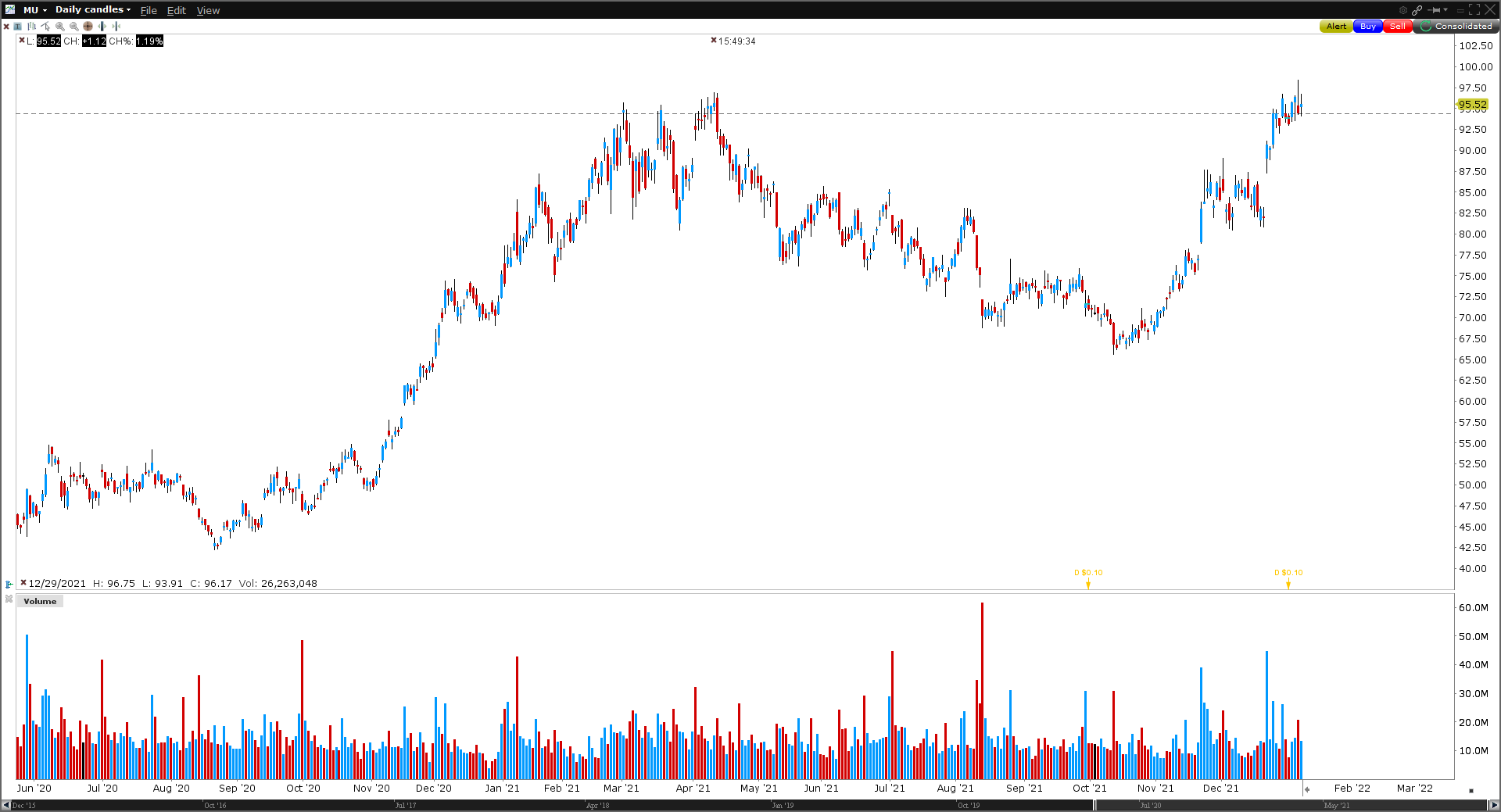Click the small square at bottom-right of axis
This screenshot has width=1501, height=812.
(x=1471, y=790)
